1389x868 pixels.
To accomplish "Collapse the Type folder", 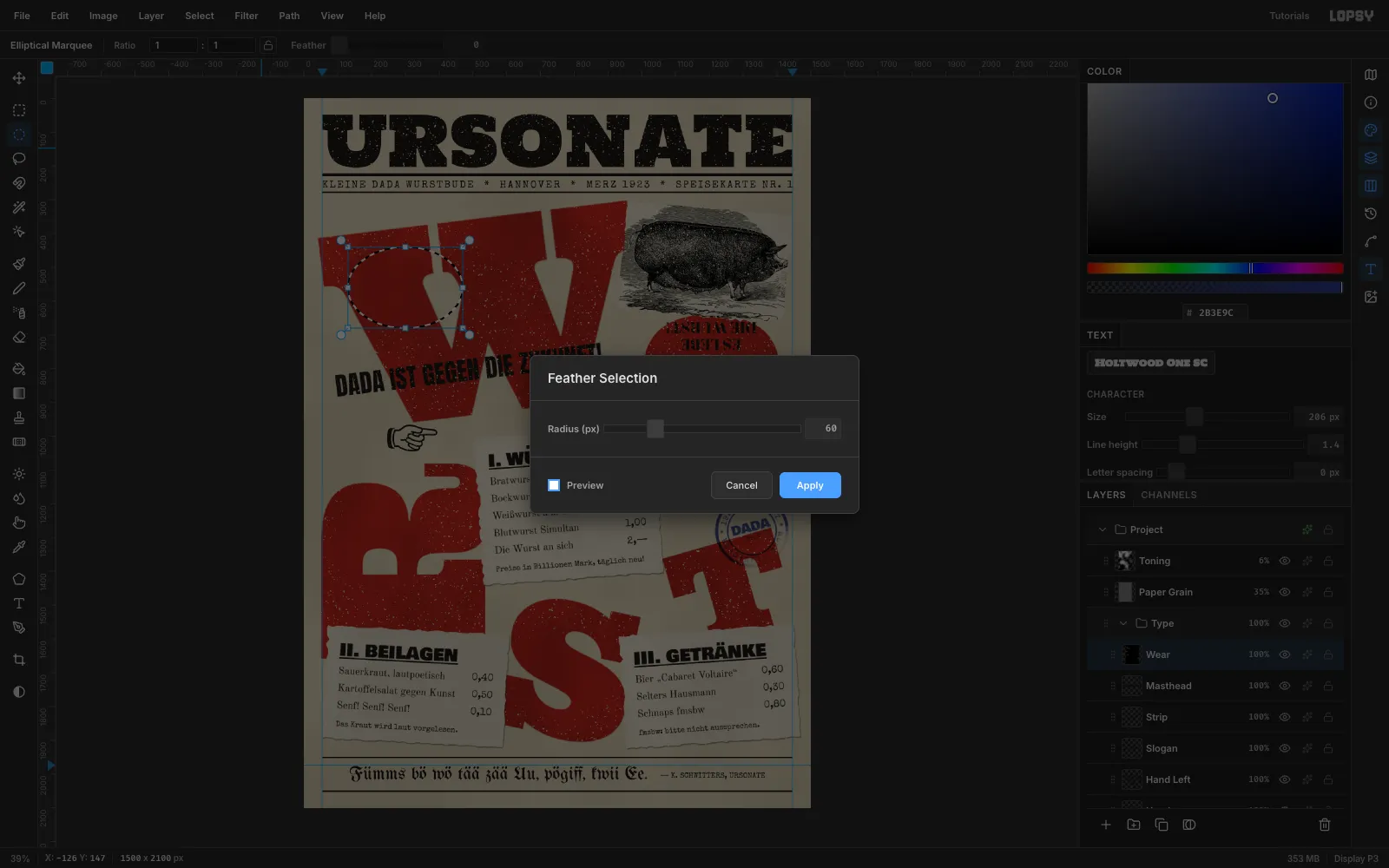I will [1123, 623].
